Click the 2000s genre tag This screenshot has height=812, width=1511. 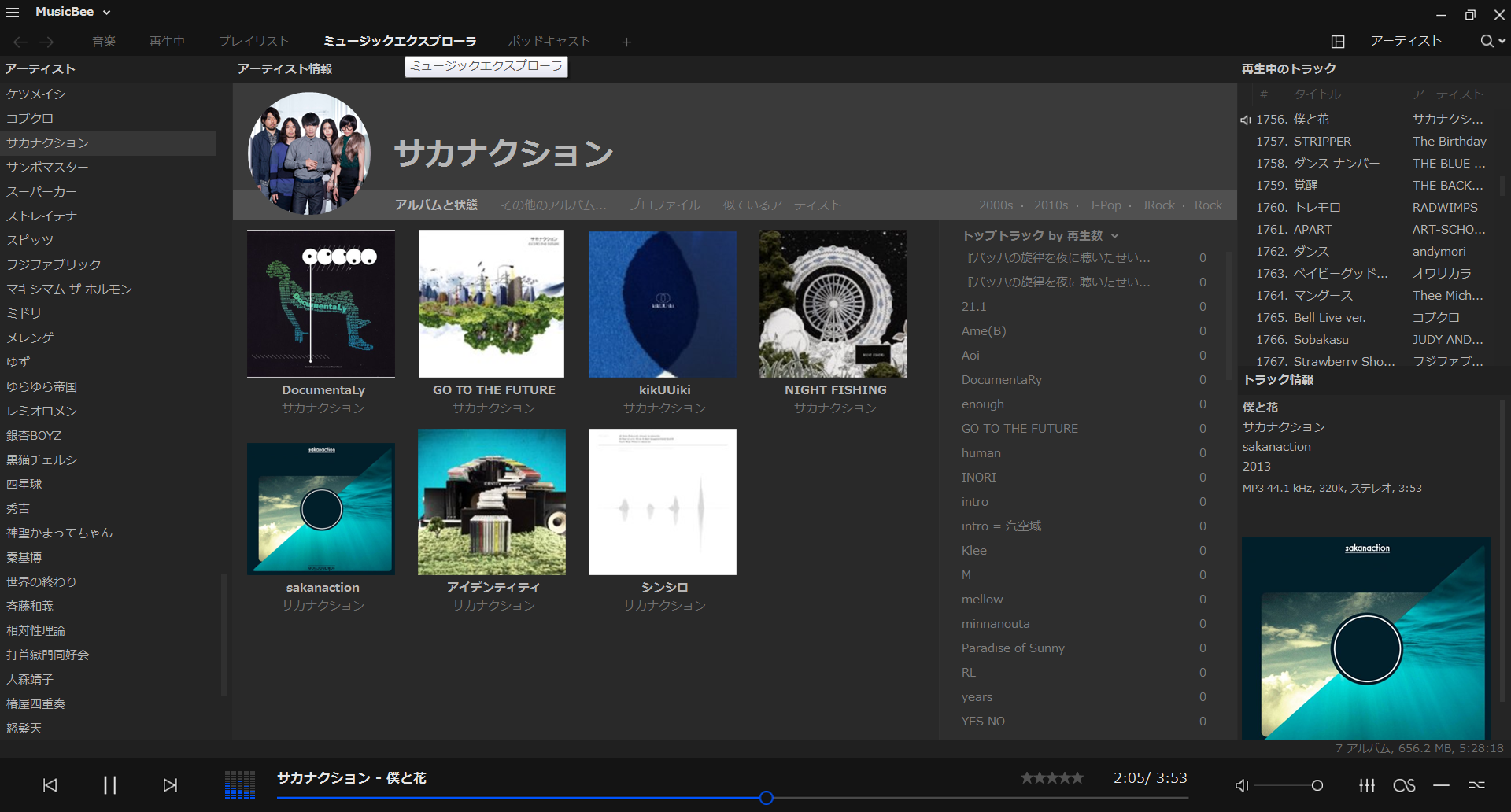click(996, 205)
